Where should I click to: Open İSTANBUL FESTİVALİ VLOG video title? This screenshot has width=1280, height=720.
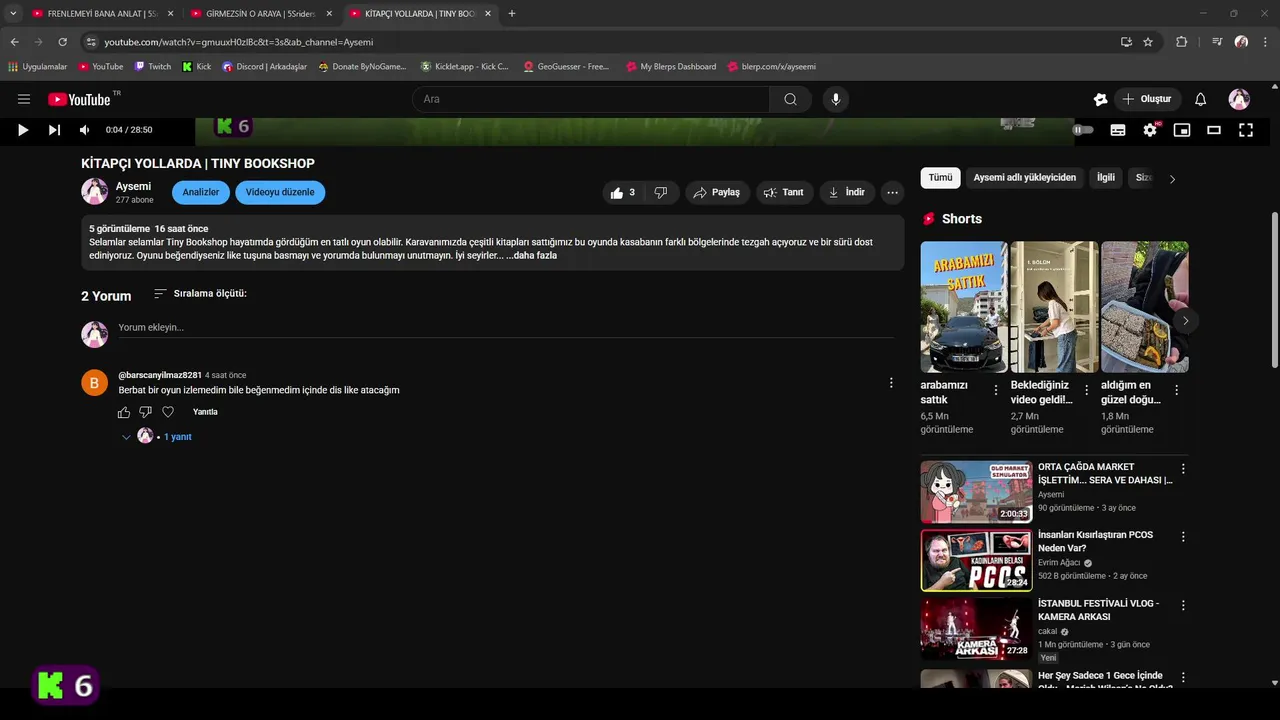click(1098, 610)
